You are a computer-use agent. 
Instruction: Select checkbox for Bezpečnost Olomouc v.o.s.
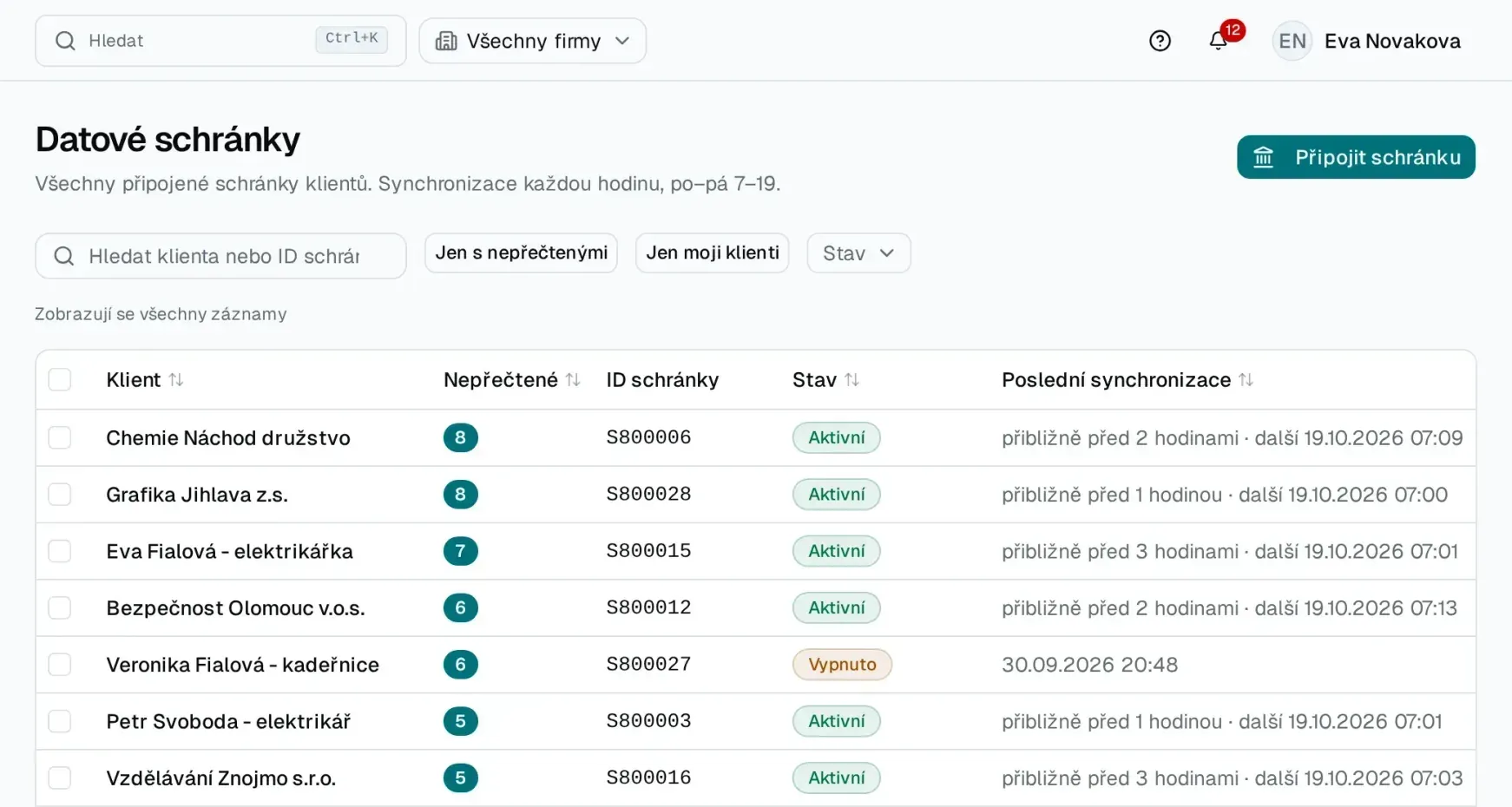click(60, 607)
